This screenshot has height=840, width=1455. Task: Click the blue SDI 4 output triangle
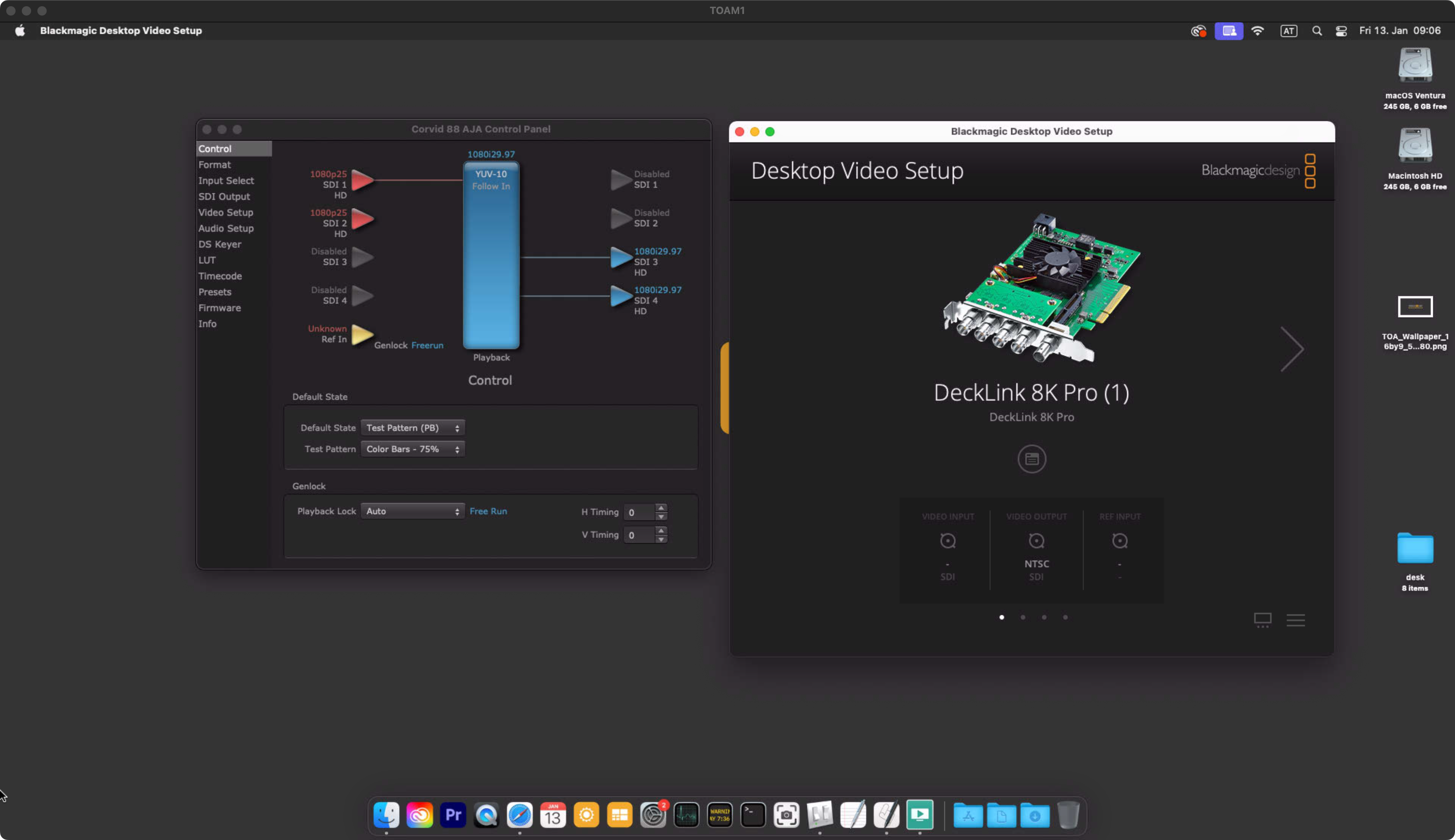[621, 296]
